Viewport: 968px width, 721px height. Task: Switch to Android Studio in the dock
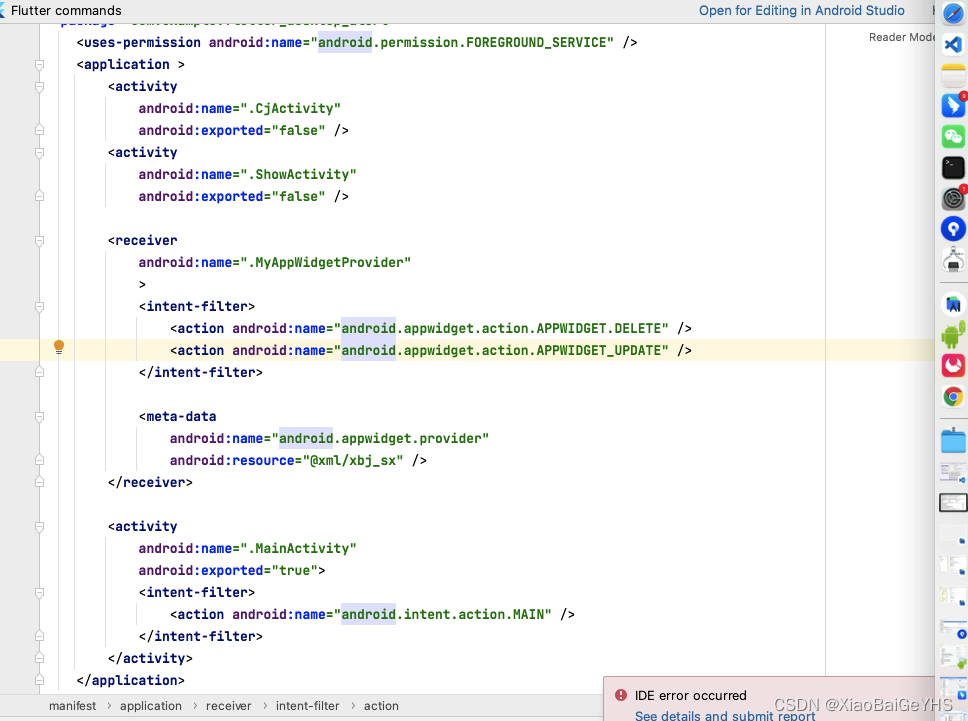[x=953, y=305]
